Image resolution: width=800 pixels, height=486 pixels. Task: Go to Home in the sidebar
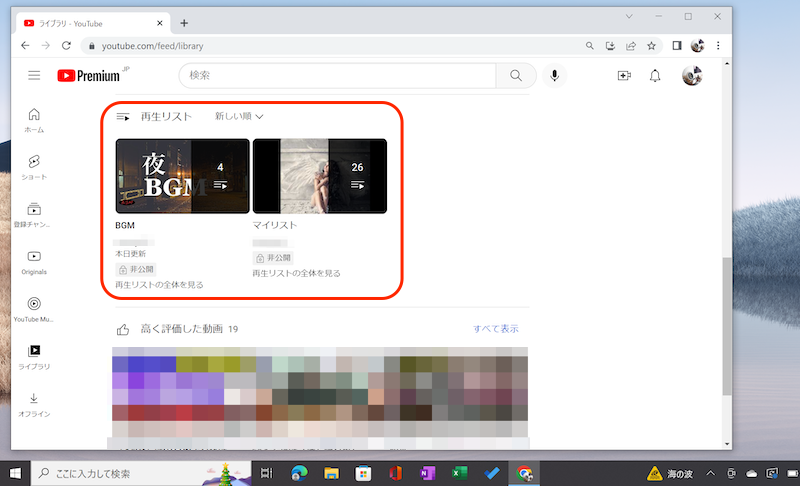click(x=34, y=120)
